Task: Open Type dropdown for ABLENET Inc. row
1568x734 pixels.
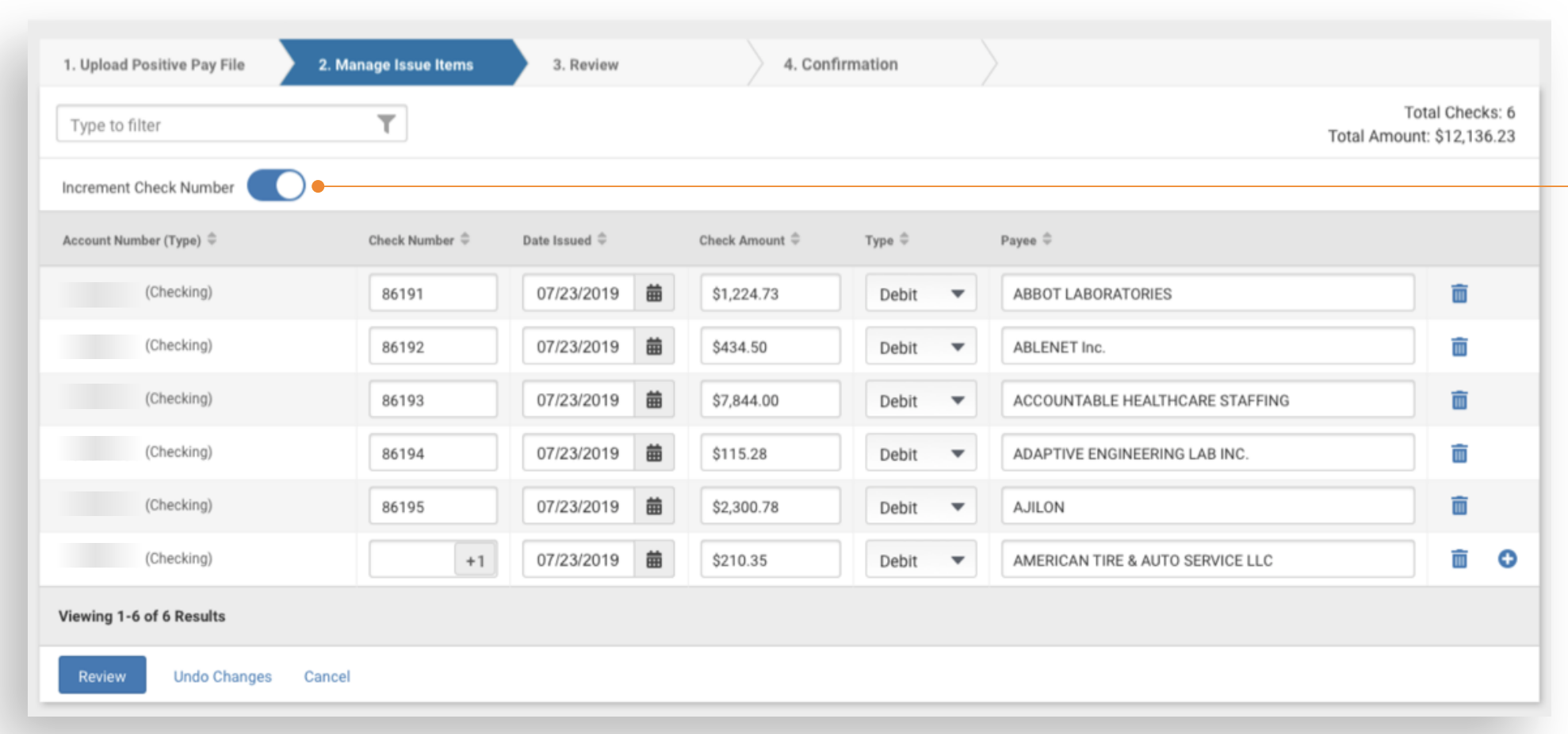Action: click(920, 347)
